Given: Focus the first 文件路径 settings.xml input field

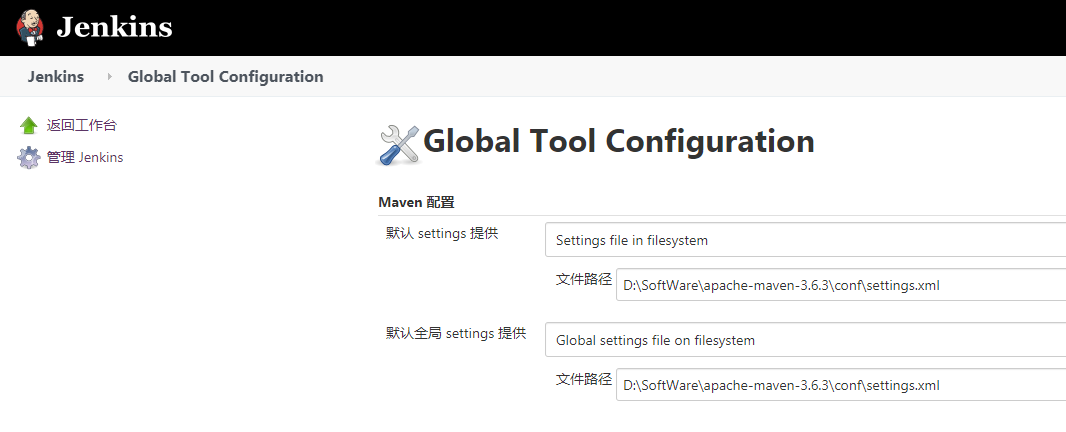Looking at the screenshot, I should point(840,285).
